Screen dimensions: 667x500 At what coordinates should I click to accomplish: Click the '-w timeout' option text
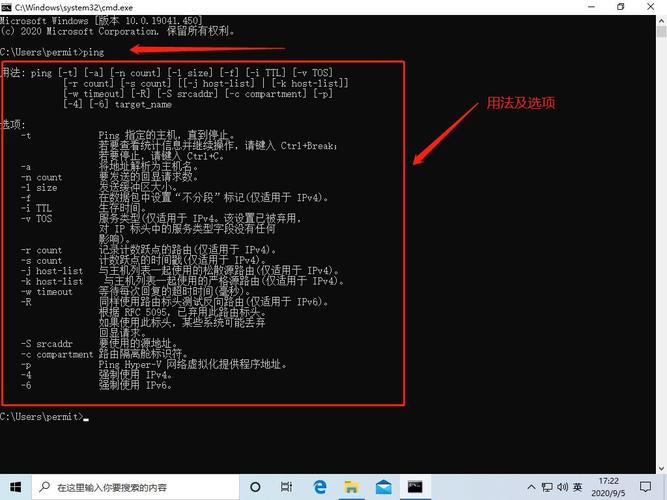pos(47,292)
